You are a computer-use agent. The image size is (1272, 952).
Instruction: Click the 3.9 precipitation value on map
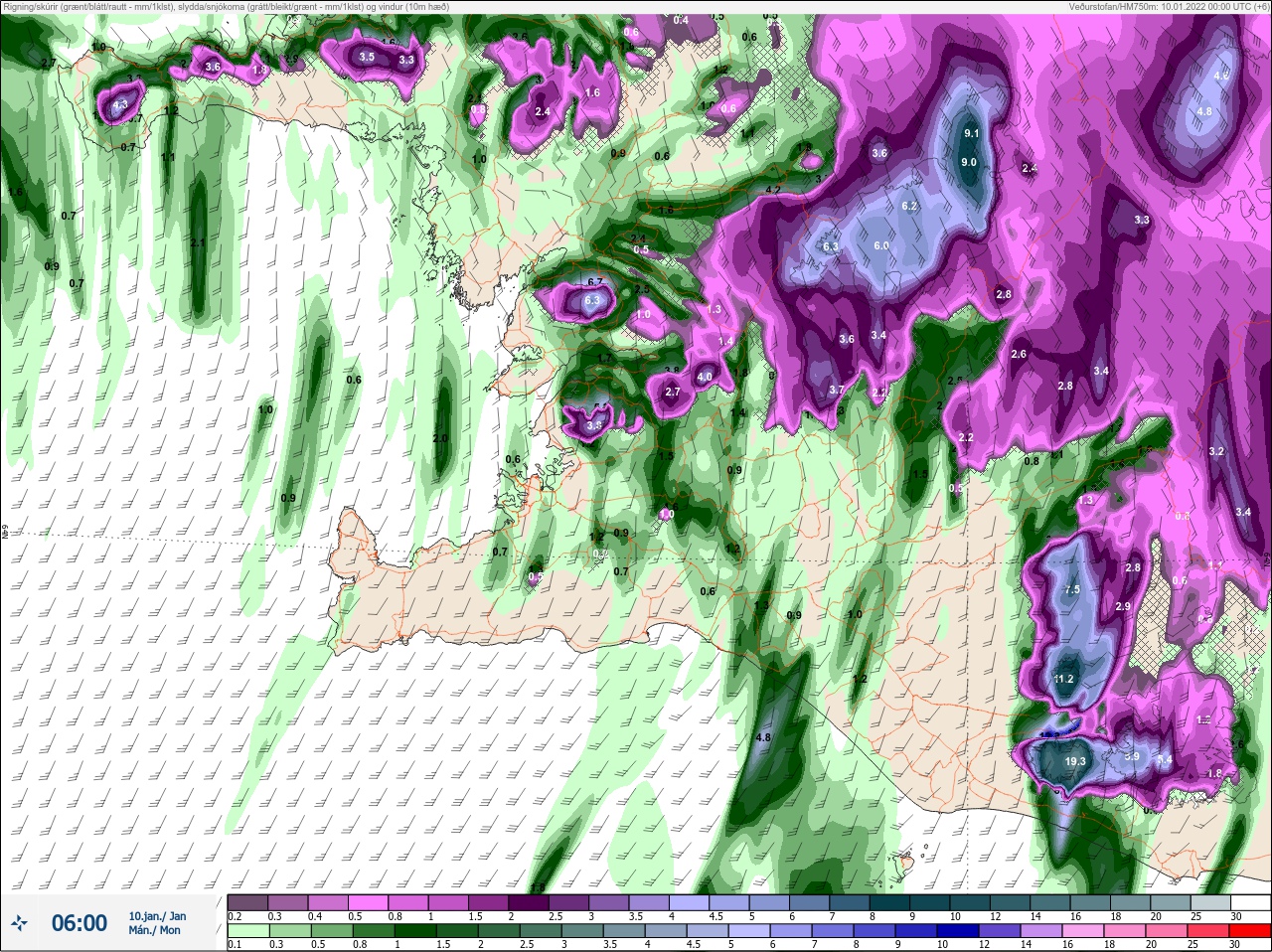(x=1131, y=756)
